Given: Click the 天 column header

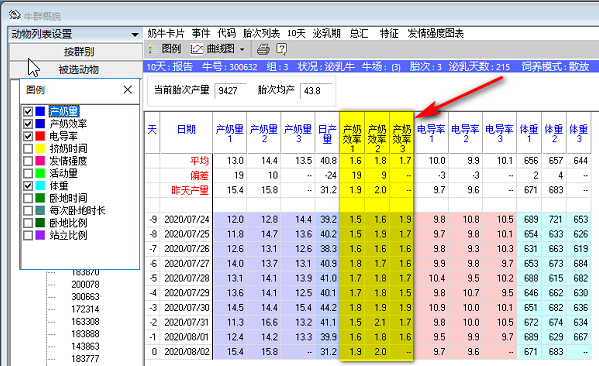Looking at the screenshot, I should click(152, 133).
